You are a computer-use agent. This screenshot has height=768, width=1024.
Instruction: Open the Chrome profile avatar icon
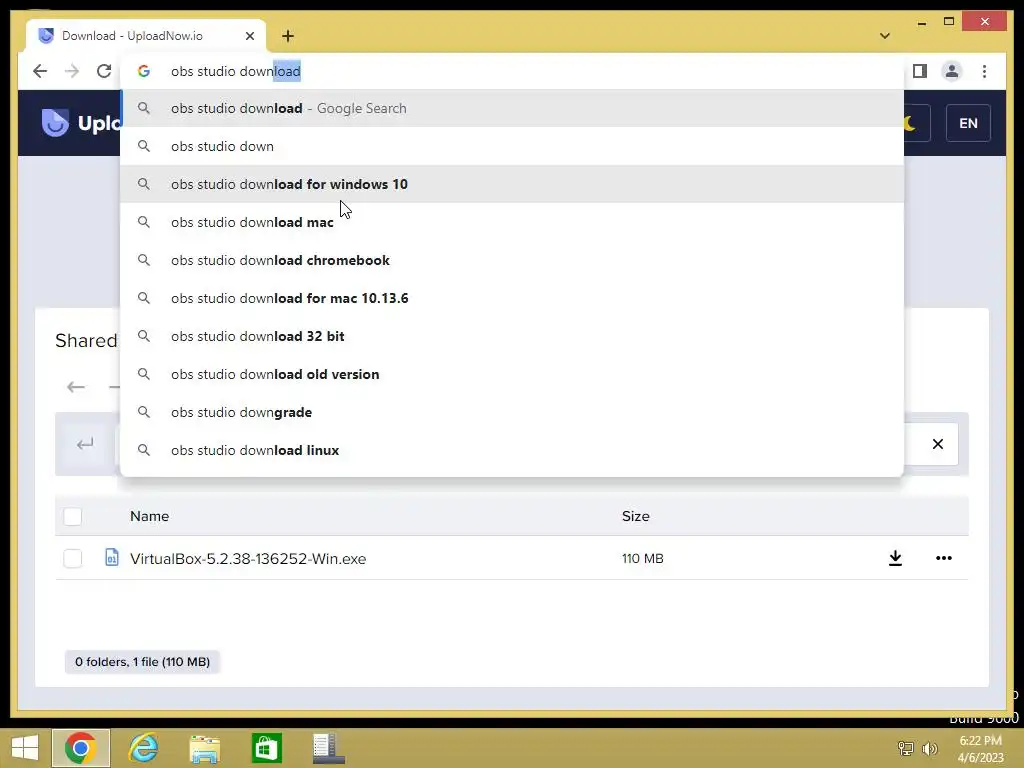[x=952, y=71]
